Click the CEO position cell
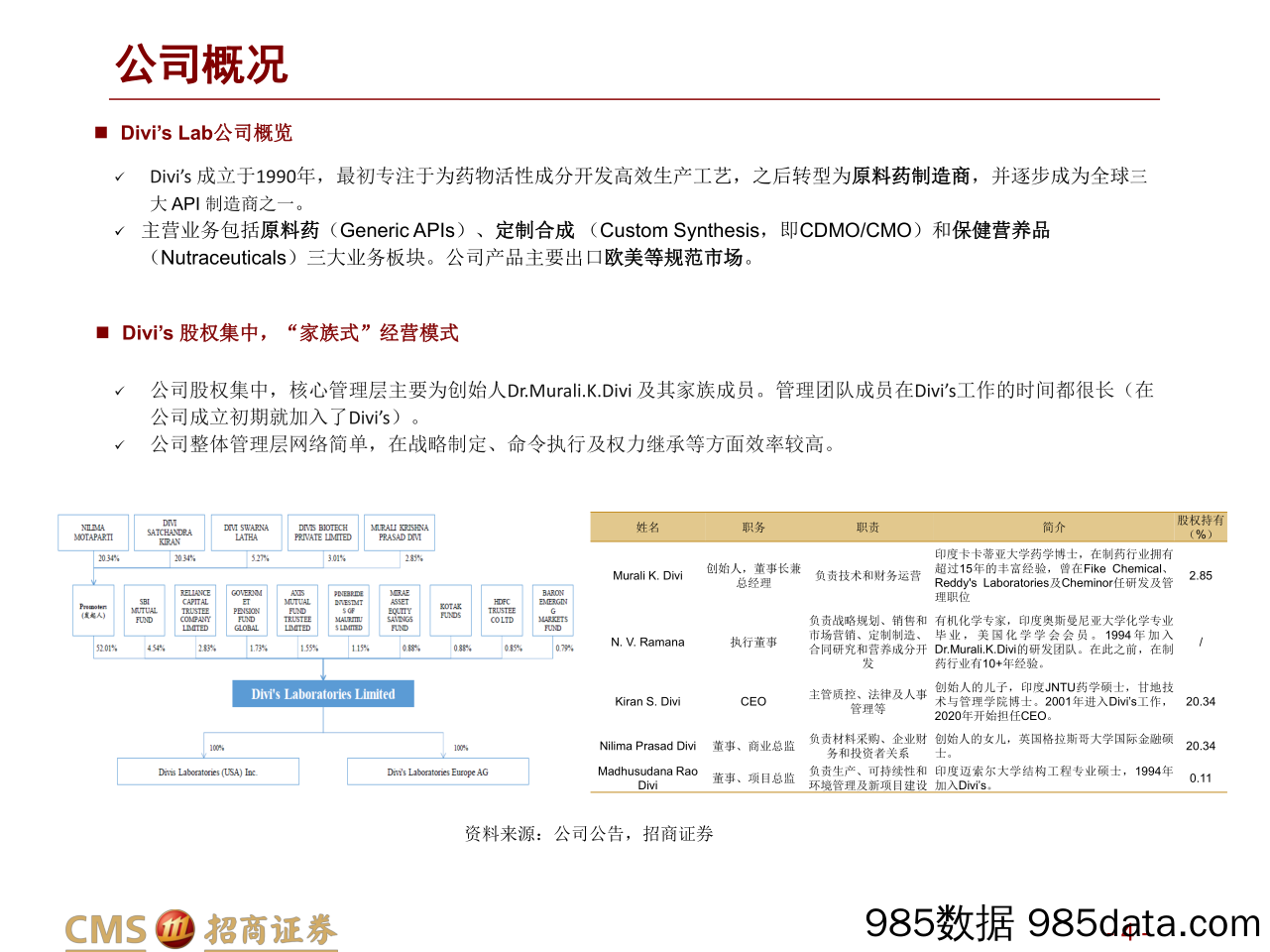 pos(753,701)
